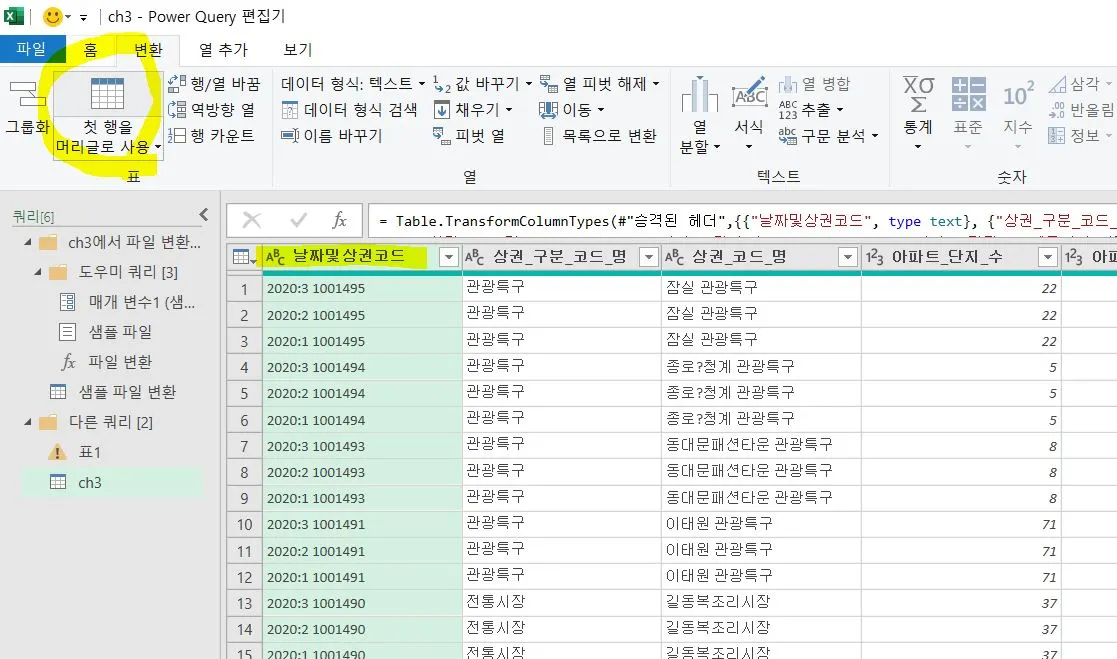Click the Move (이동) column icon

[x=549, y=110]
